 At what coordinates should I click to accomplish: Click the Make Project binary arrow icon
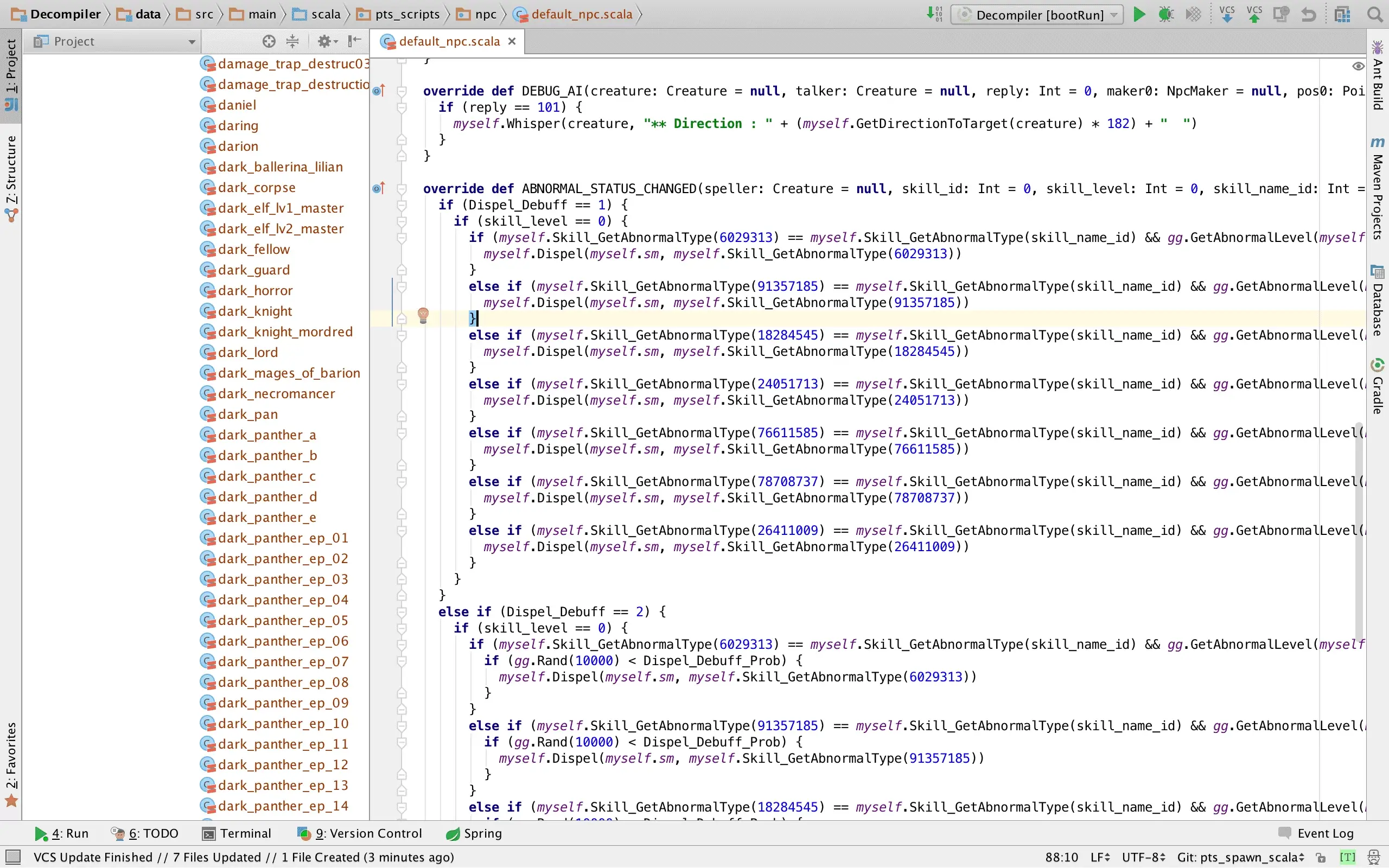pyautogui.click(x=934, y=14)
